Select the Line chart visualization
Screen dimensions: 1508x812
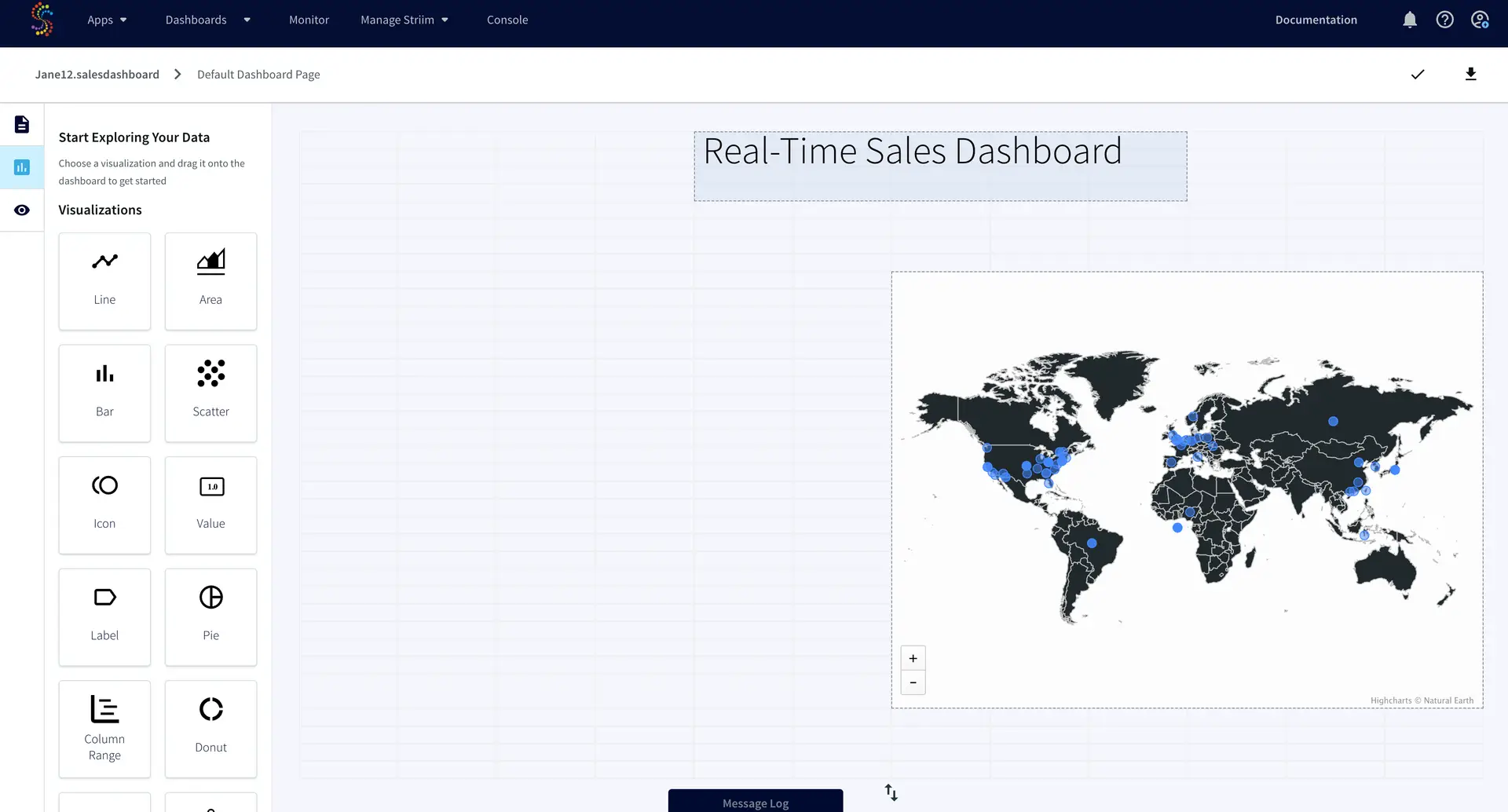pos(104,280)
